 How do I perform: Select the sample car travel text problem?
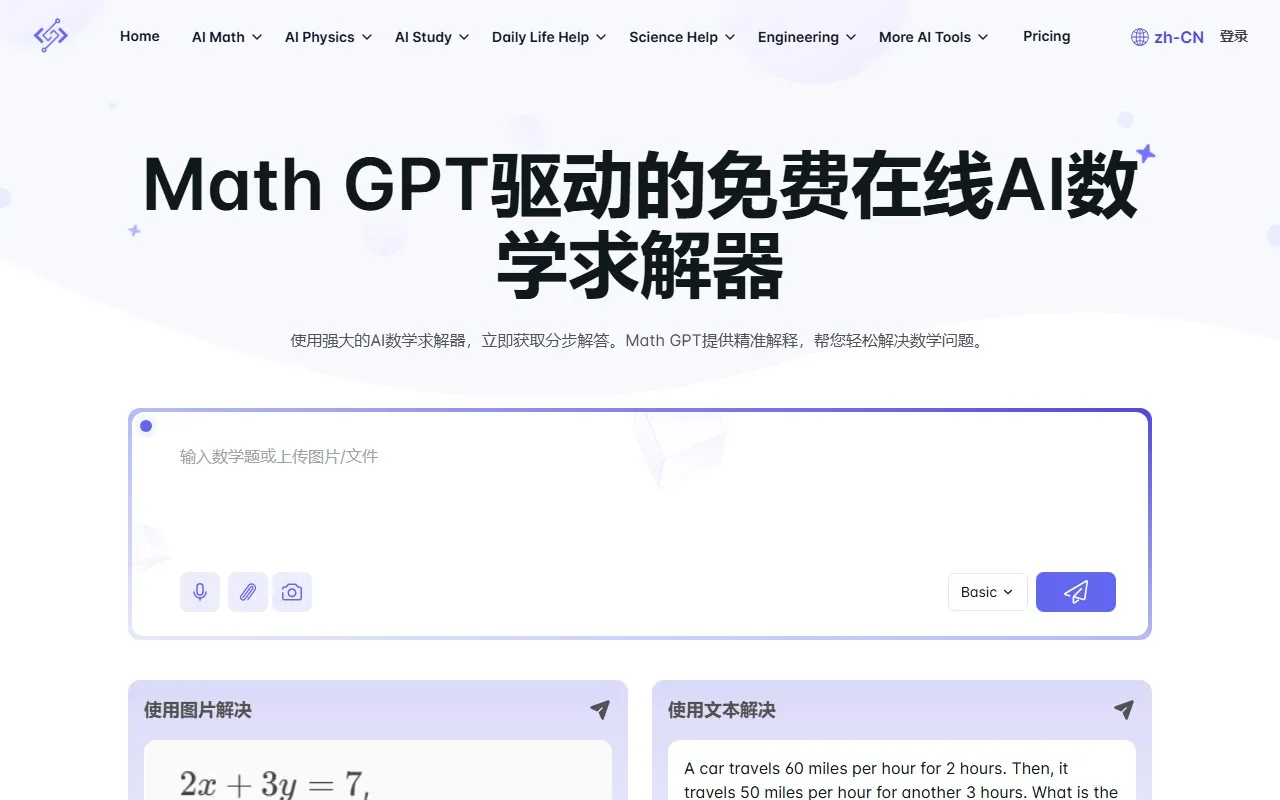(x=900, y=780)
